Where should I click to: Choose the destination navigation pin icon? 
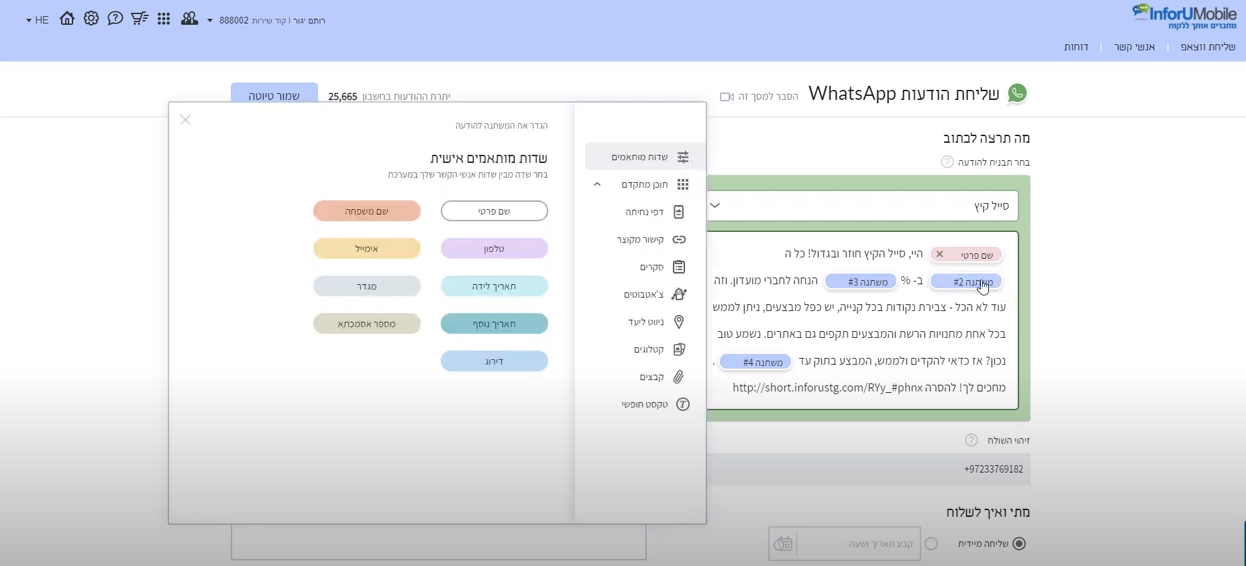pos(679,322)
